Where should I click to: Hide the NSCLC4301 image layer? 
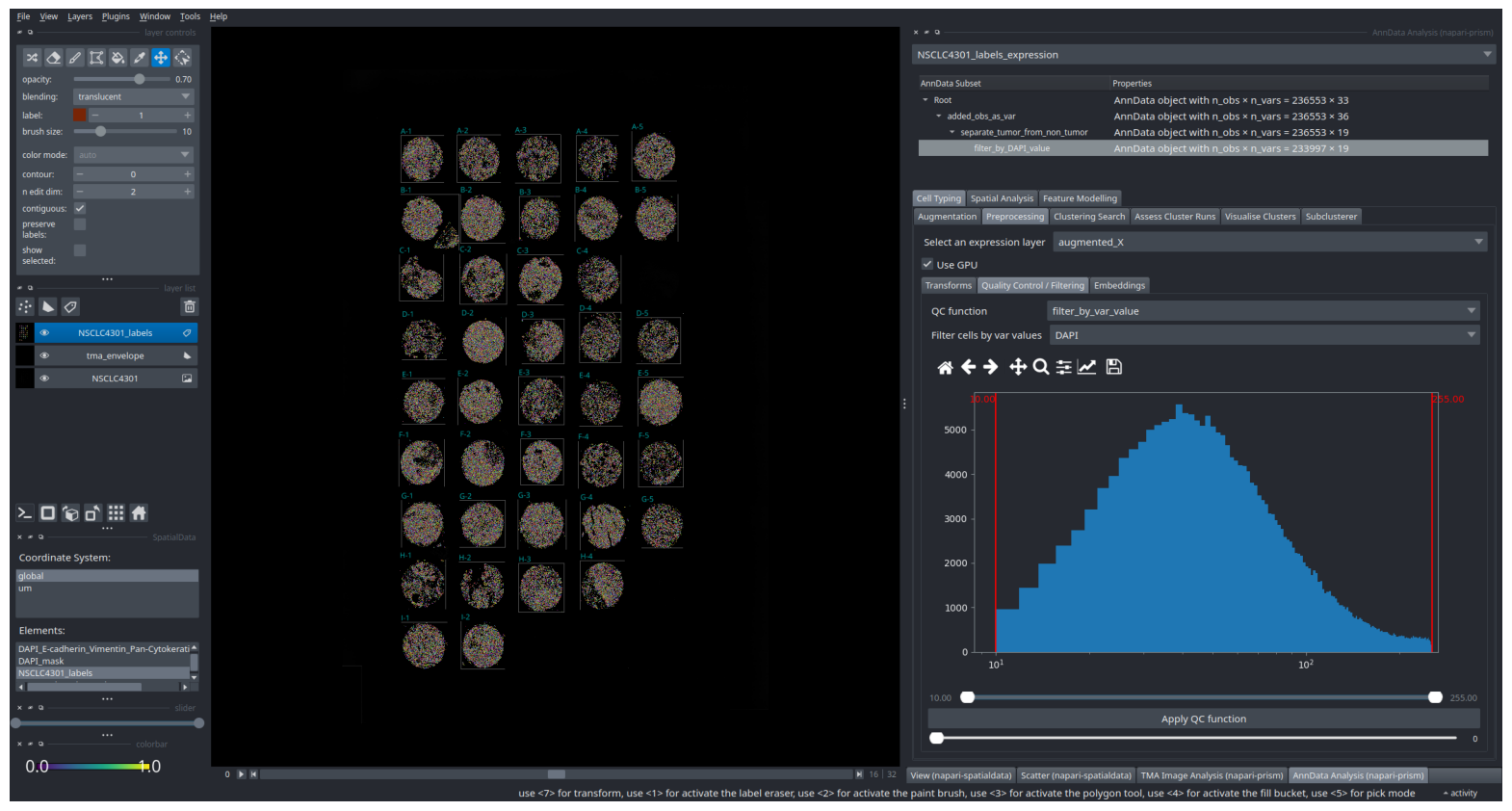pos(44,379)
